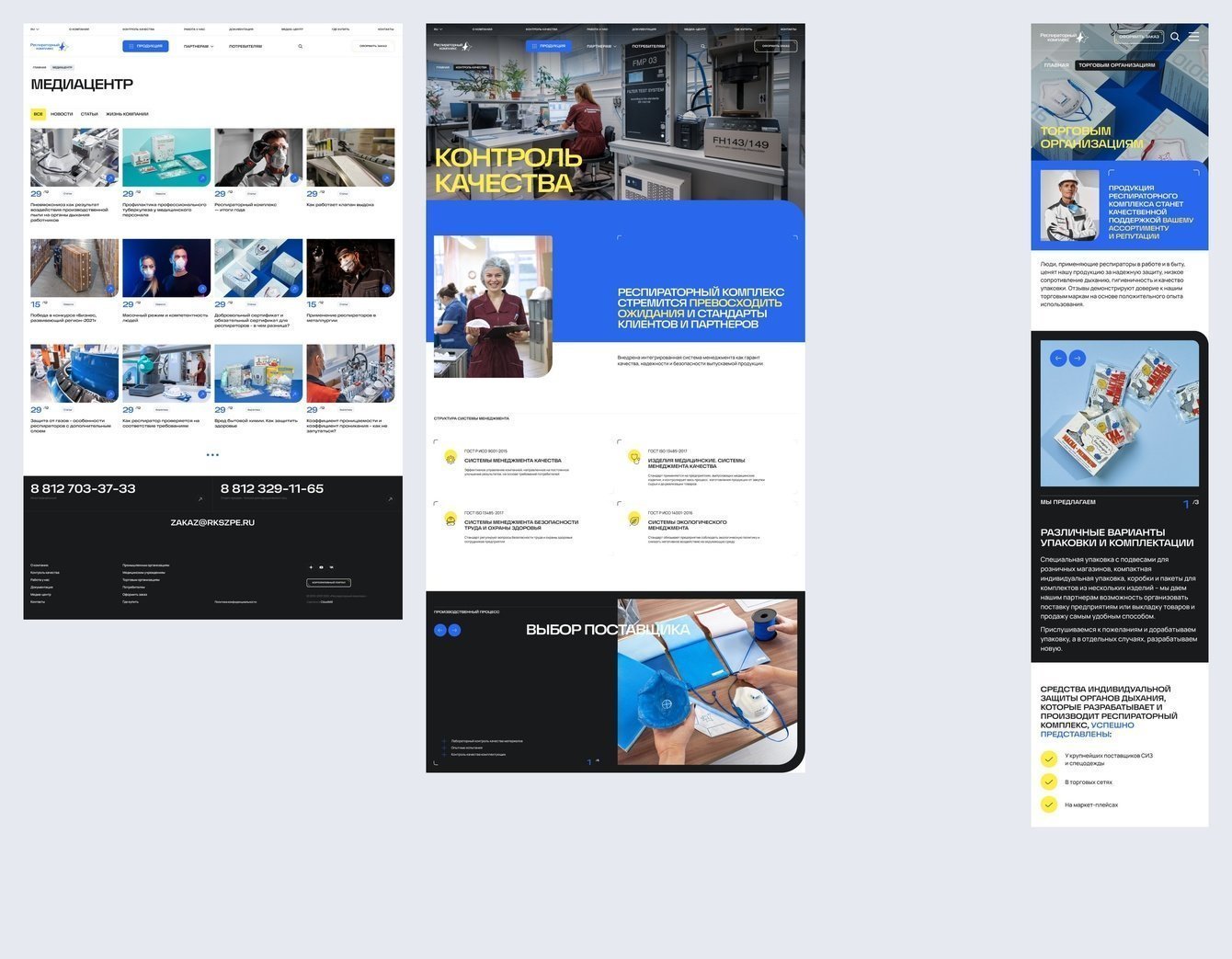Tap Оформить заказ button on the mobile page
This screenshot has width=1232, height=959.
pos(1138,37)
